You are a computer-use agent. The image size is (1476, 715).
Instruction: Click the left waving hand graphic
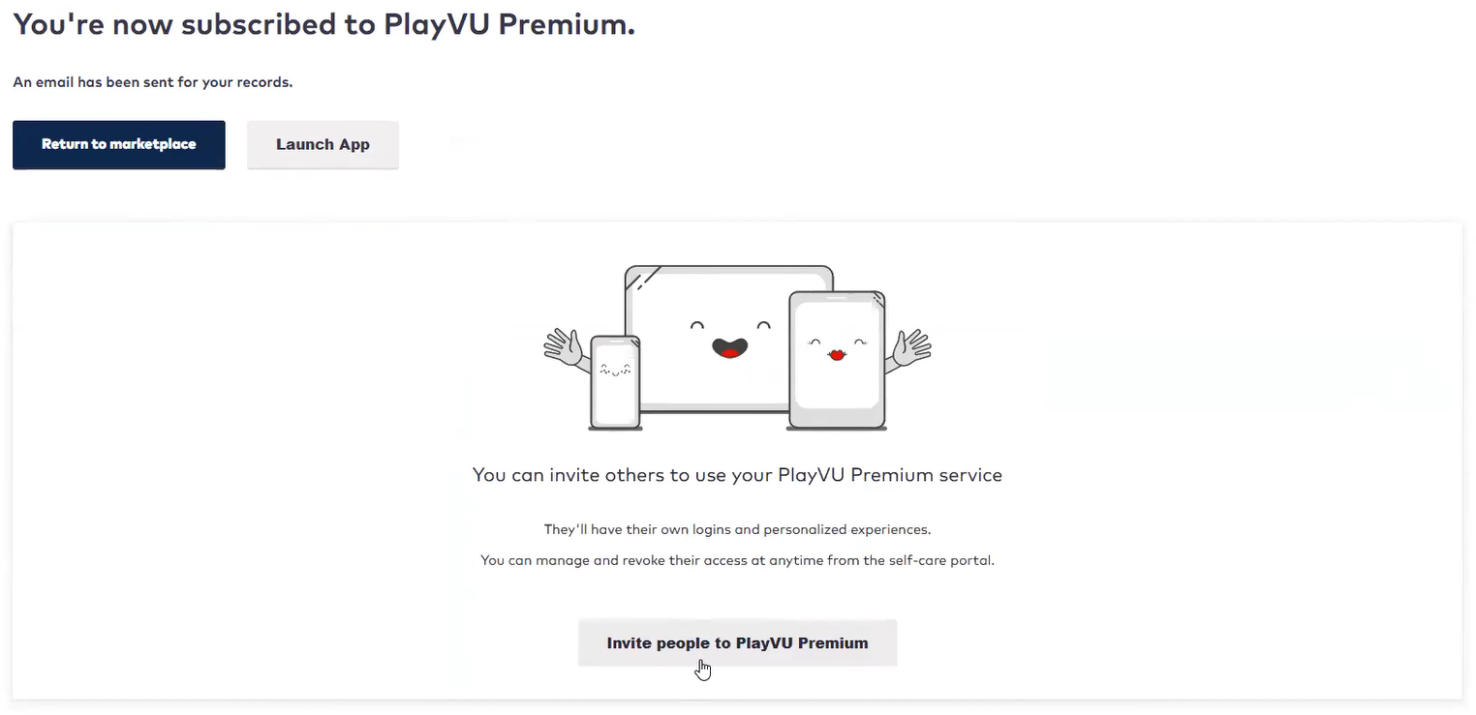566,349
